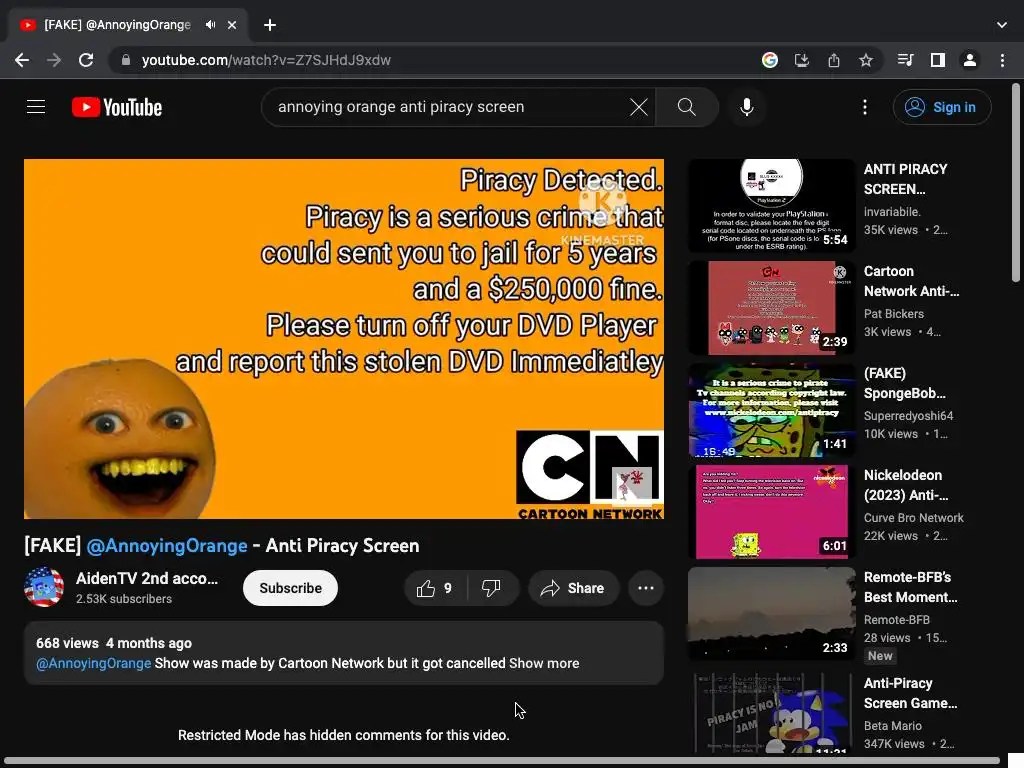Share this page from the address bar
The height and width of the screenshot is (768, 1024).
pos(834,60)
